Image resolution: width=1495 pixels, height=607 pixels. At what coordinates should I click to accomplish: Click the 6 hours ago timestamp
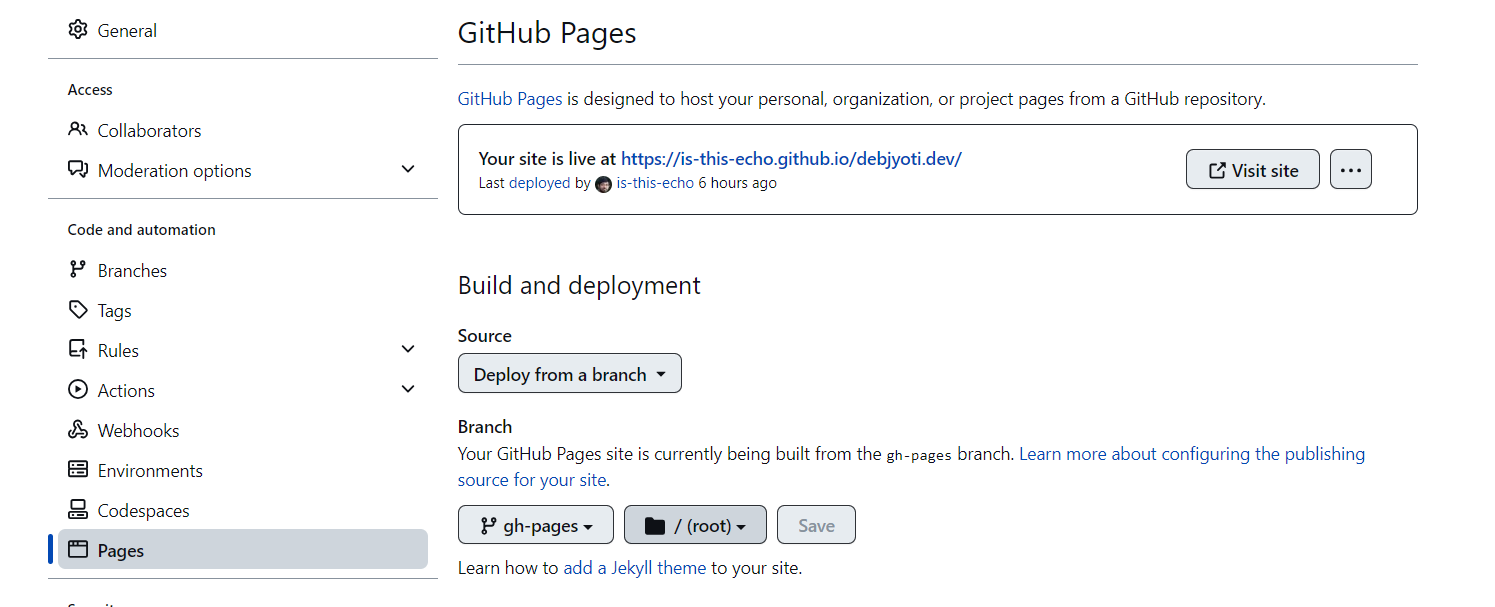737,183
